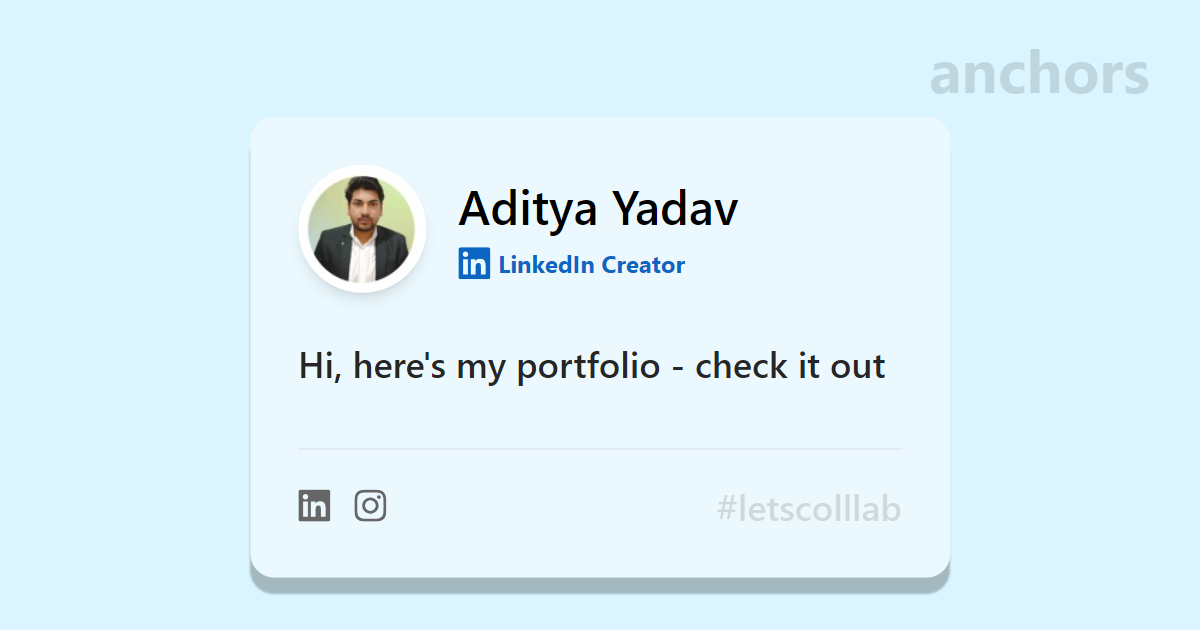Viewport: 1200px width, 630px height.
Task: Click the Aditya Yadav name heading
Action: tap(598, 209)
